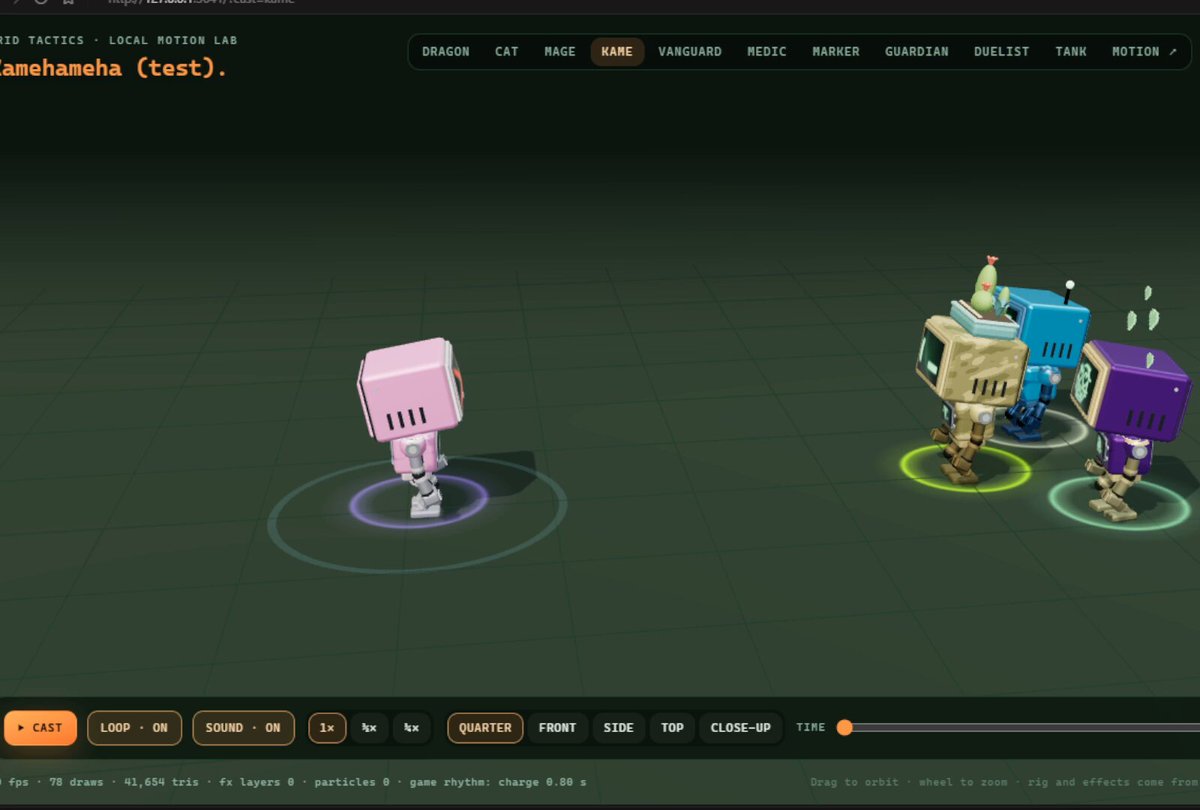This screenshot has width=1200, height=810.
Task: Open the VANGUARD tab
Action: tap(689, 52)
